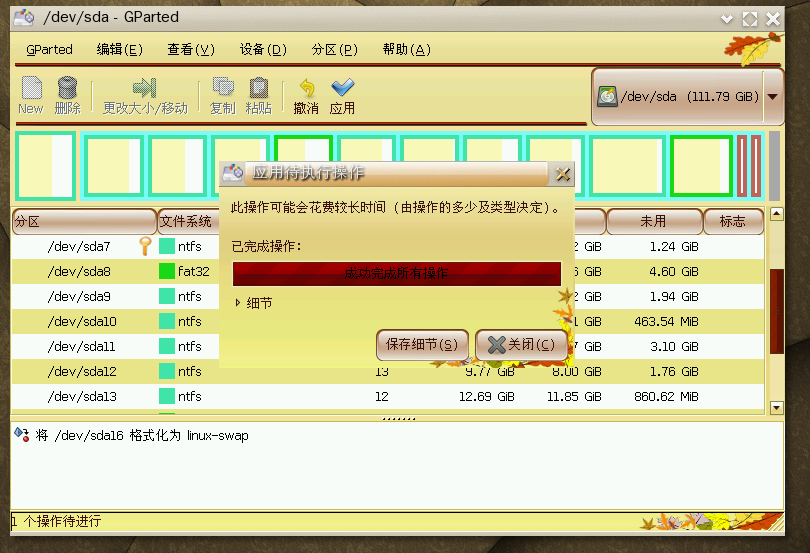Click the 删除 trash can icon
Image resolution: width=810 pixels, height=553 pixels.
pos(67,88)
